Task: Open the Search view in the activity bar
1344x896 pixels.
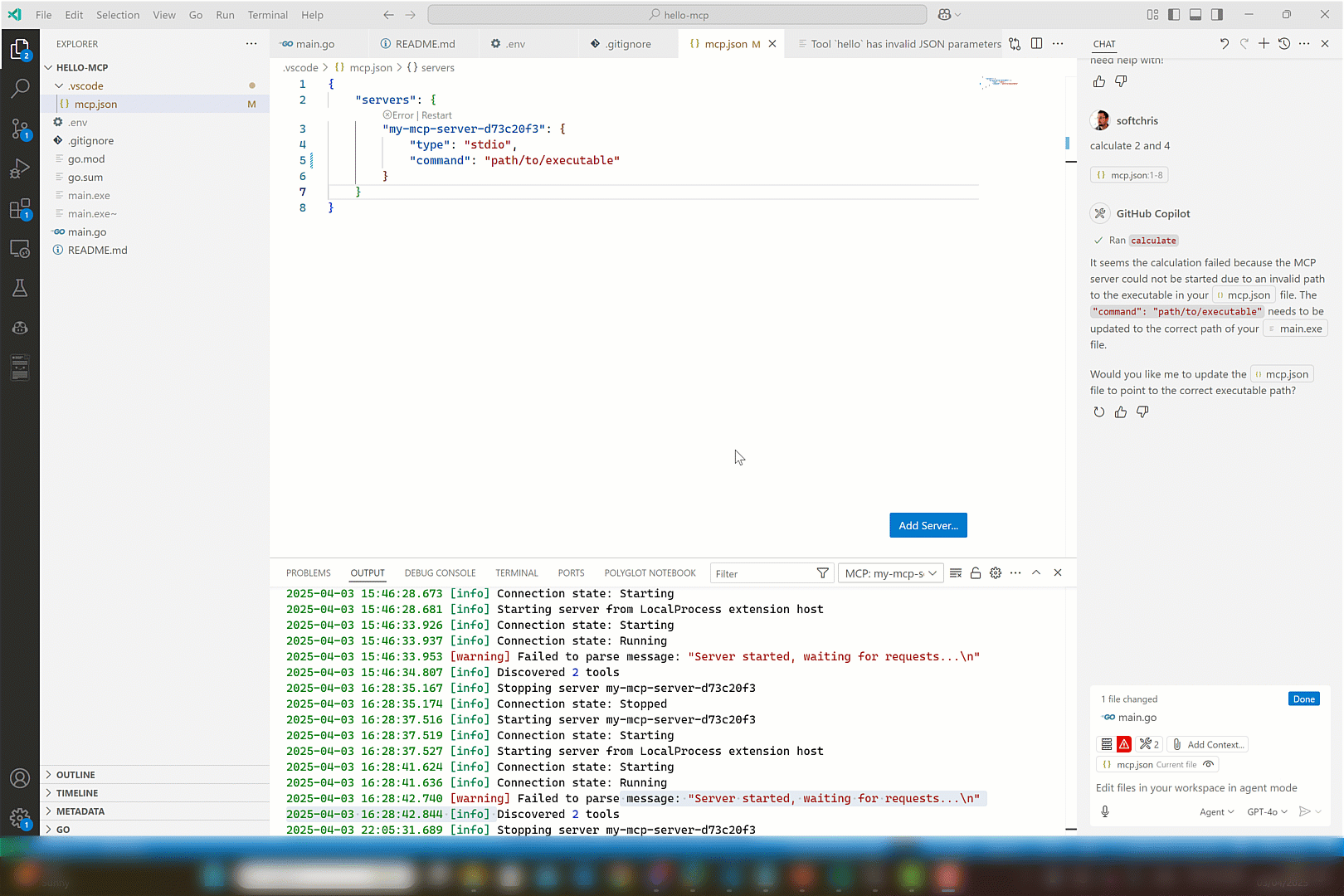Action: pos(20,88)
